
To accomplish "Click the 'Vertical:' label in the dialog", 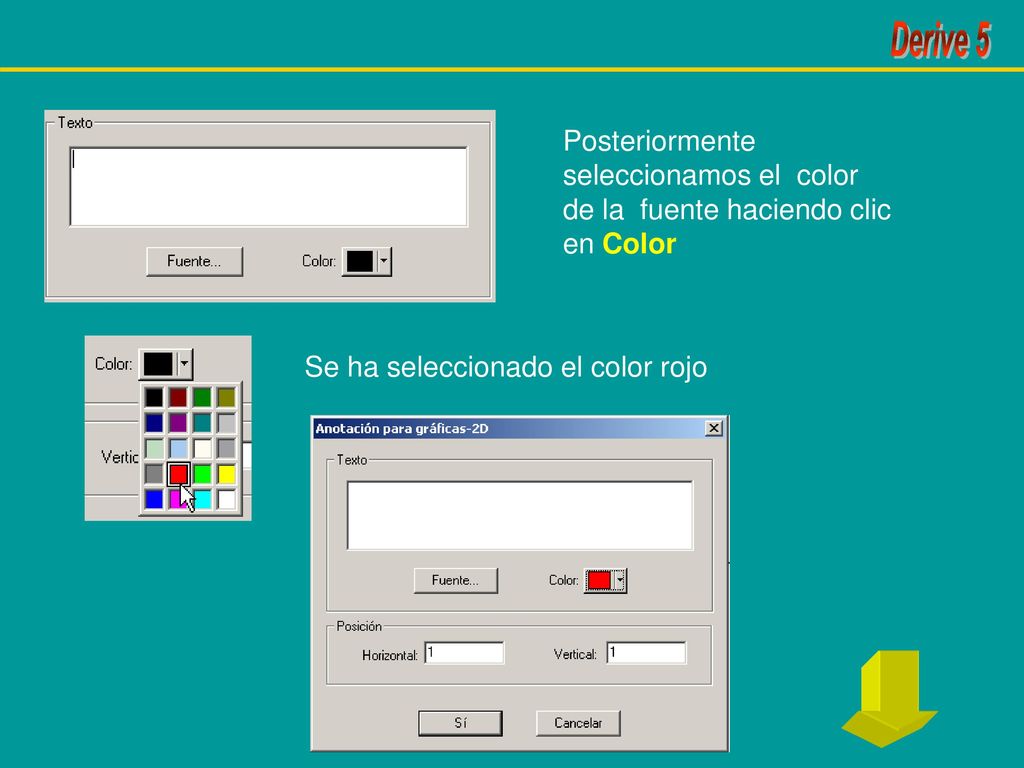I will pyautogui.click(x=575, y=654).
